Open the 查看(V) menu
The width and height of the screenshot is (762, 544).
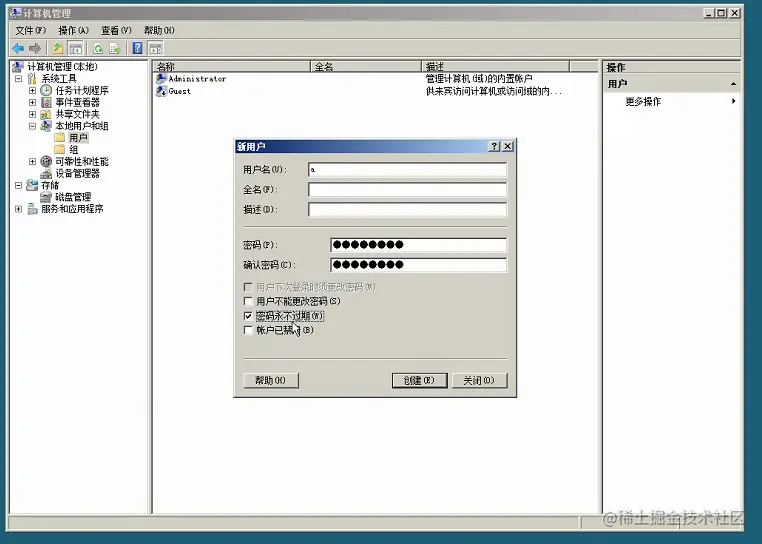click(116, 30)
